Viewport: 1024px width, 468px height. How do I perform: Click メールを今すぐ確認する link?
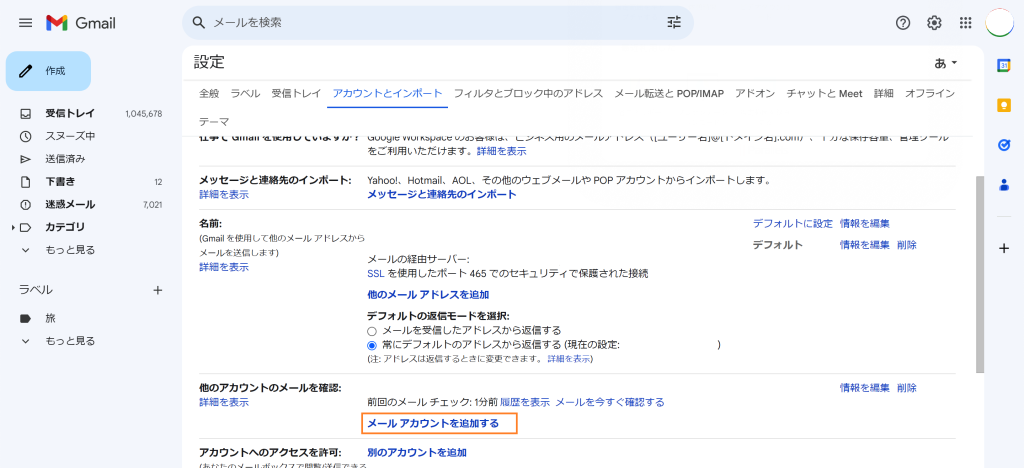610,402
